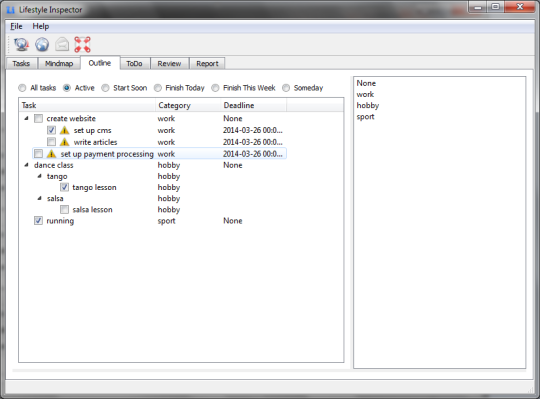This screenshot has height=399, width=540.
Task: Click the Lifestyle Inspector title bar app icon
Action: [x=11, y=10]
